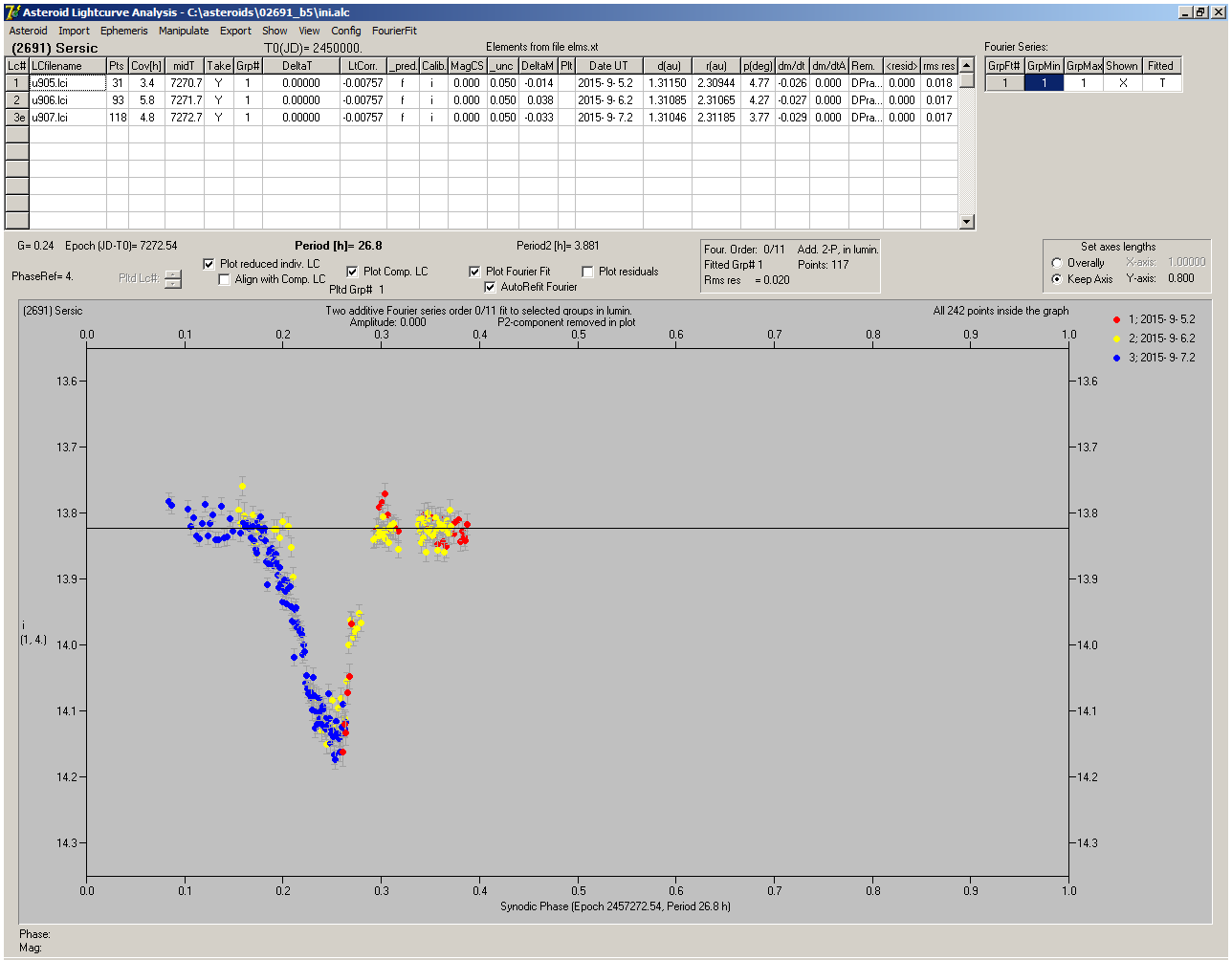The image size is (1232, 960).
Task: Click the LtCorr. column header
Action: (363, 66)
